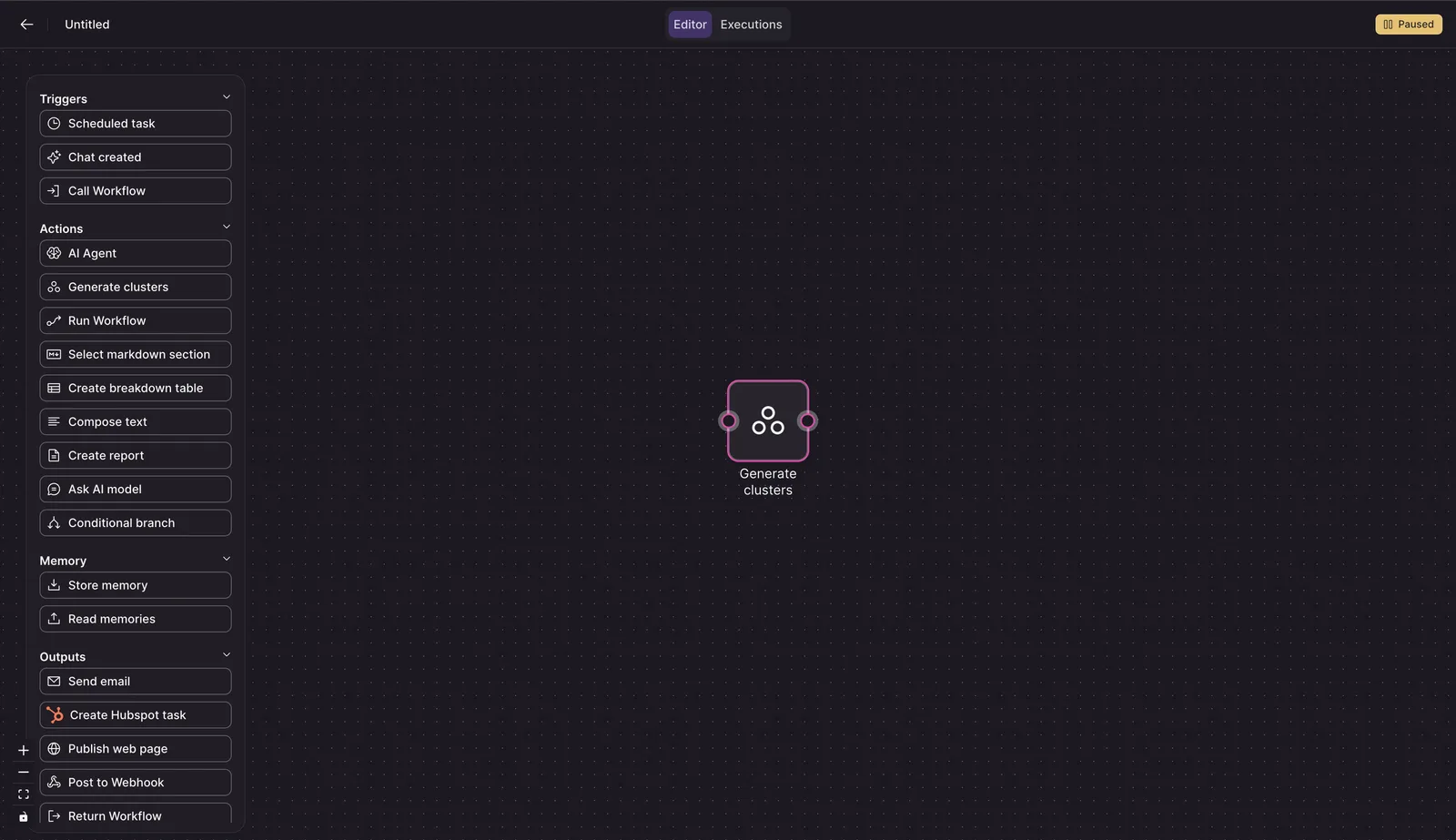Zoom out of the canvas
Viewport: 1456px width, 840px height.
pos(24,773)
